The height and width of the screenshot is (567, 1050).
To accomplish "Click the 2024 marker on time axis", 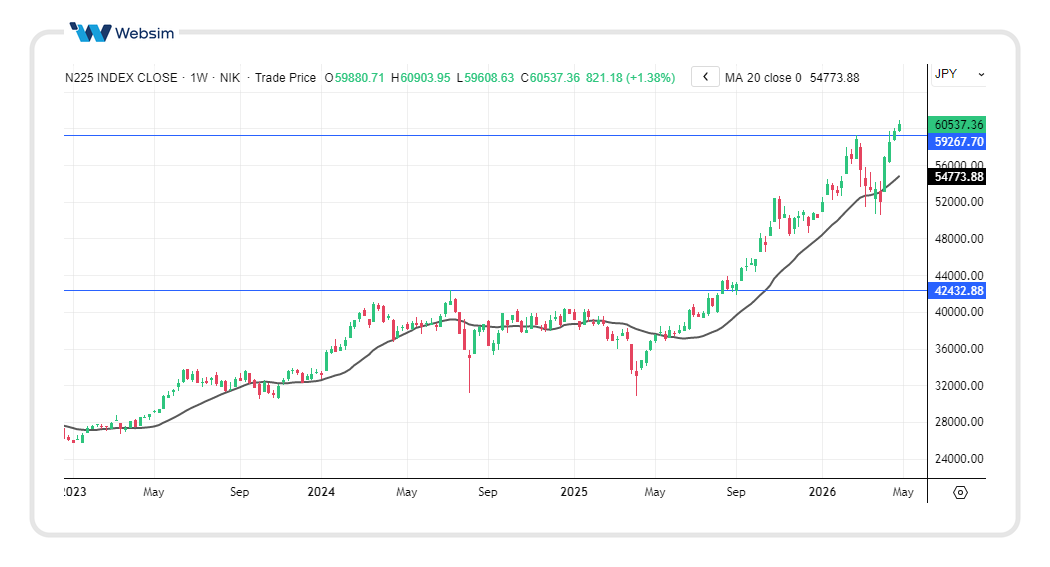I will (321, 492).
